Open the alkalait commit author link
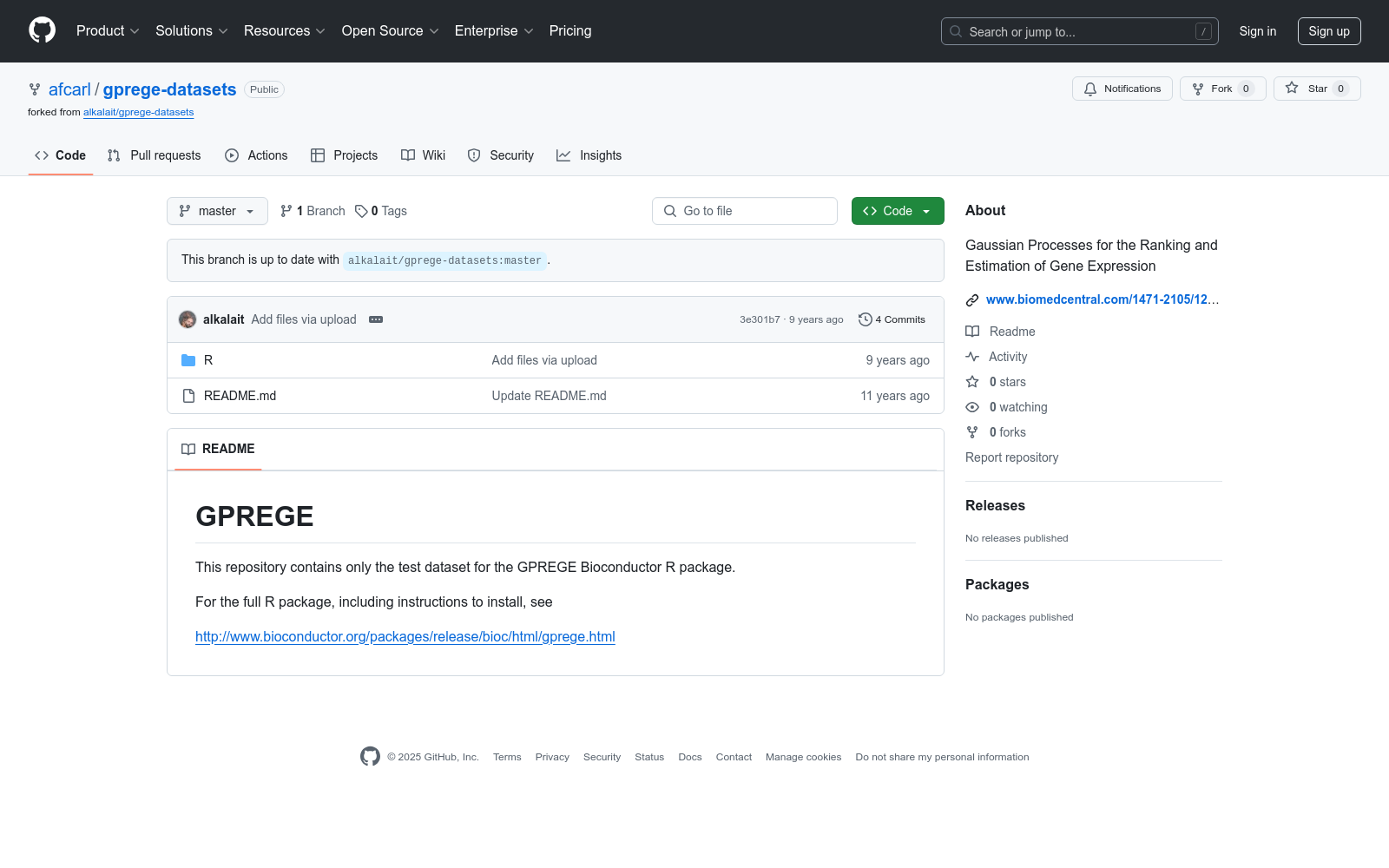The height and width of the screenshot is (868, 1389). [x=224, y=319]
